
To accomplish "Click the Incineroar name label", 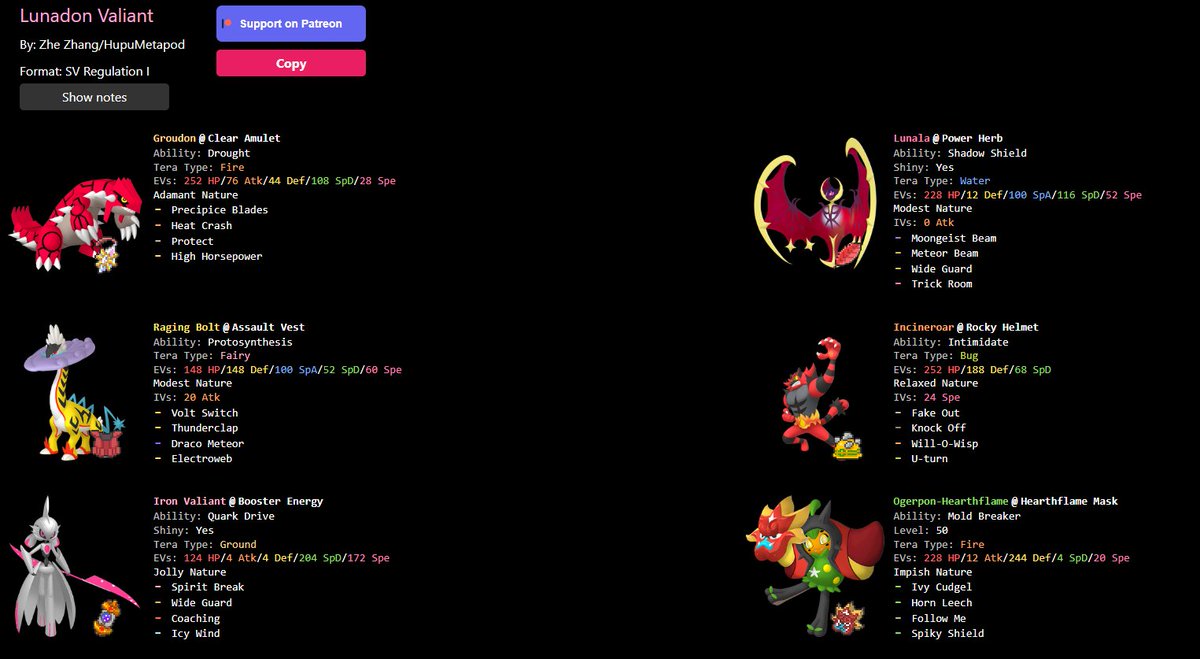I will pyautogui.click(x=923, y=327).
